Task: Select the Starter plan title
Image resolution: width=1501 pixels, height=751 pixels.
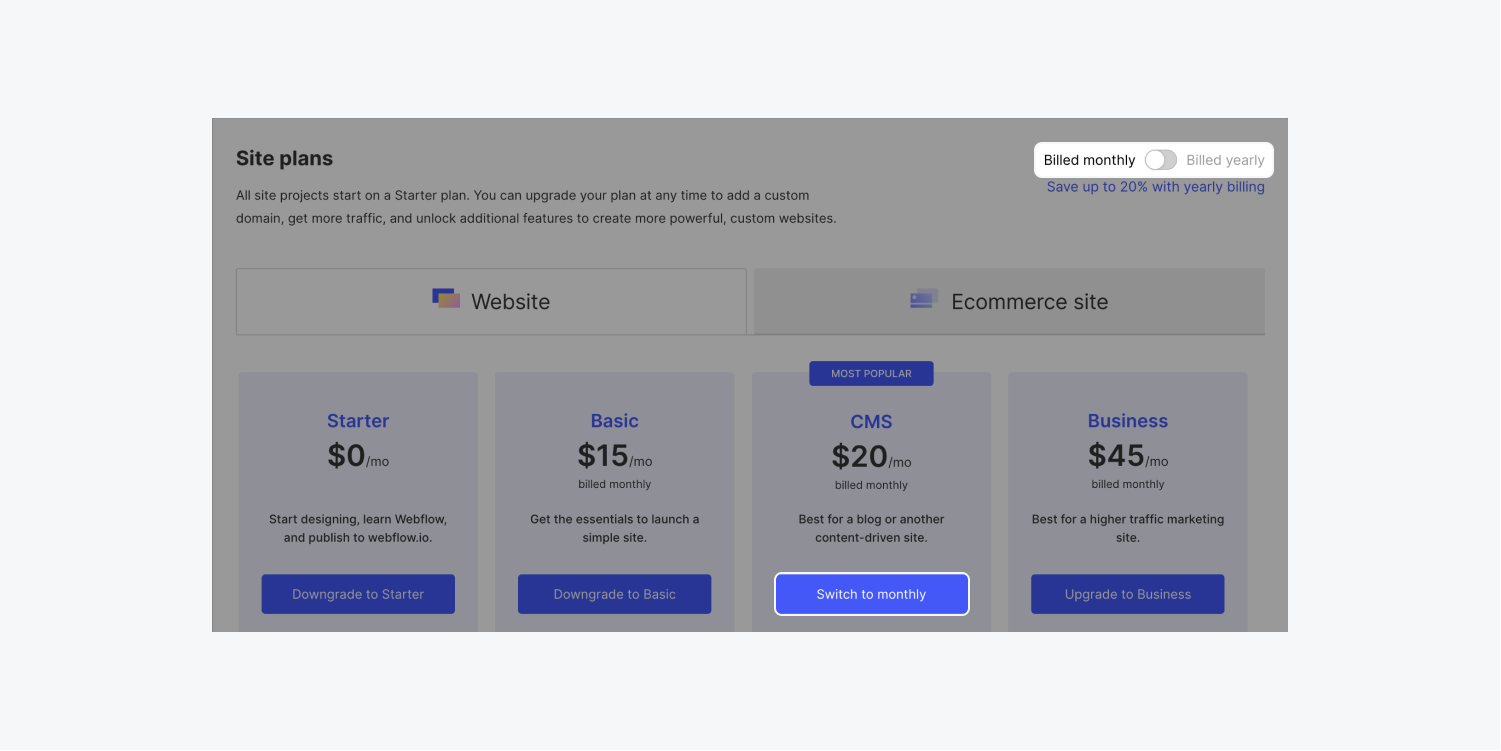Action: click(358, 421)
